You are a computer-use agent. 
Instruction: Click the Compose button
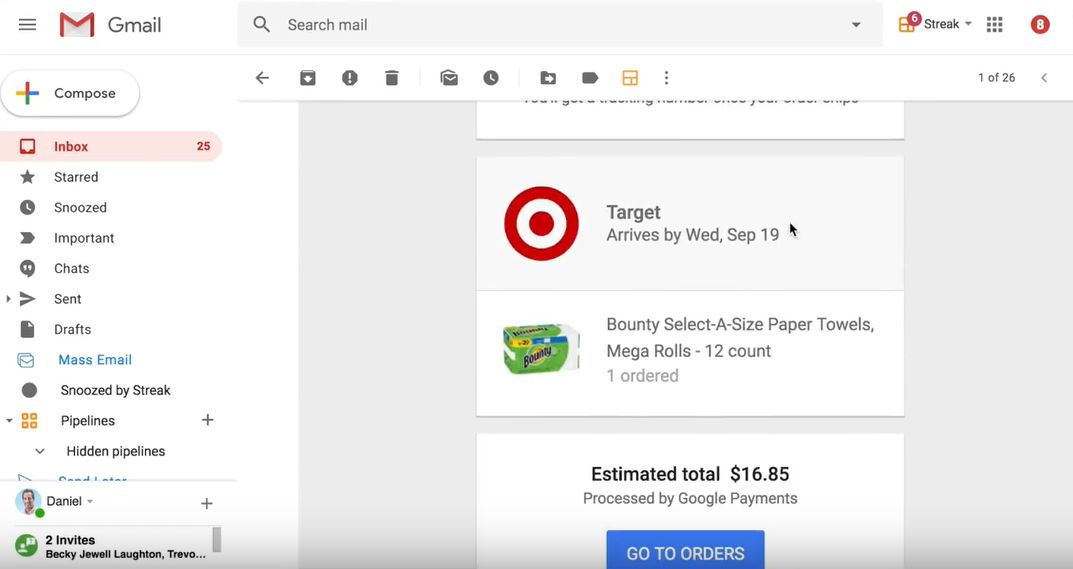click(x=70, y=93)
